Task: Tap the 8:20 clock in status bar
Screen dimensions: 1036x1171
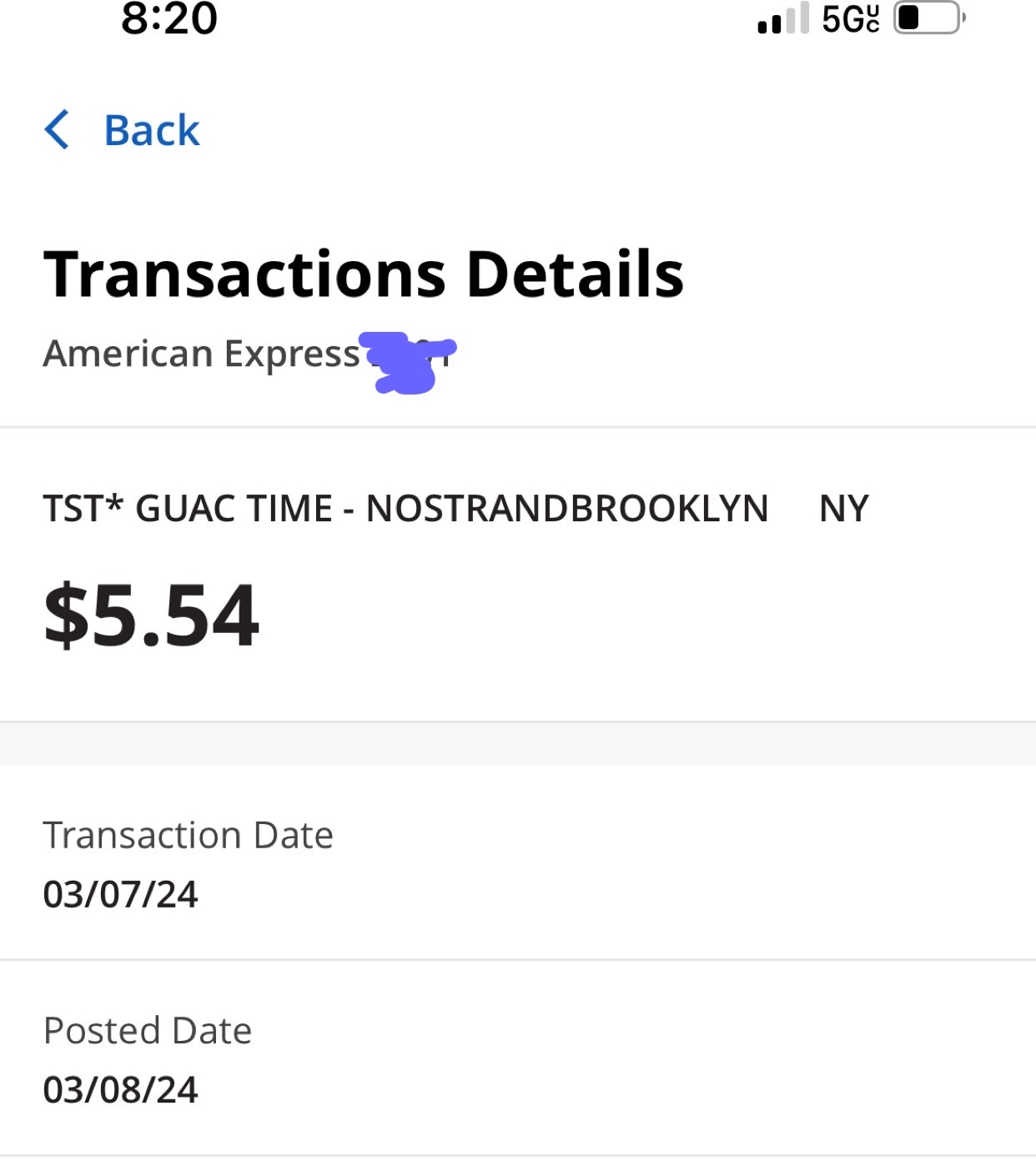Action: coord(169,18)
